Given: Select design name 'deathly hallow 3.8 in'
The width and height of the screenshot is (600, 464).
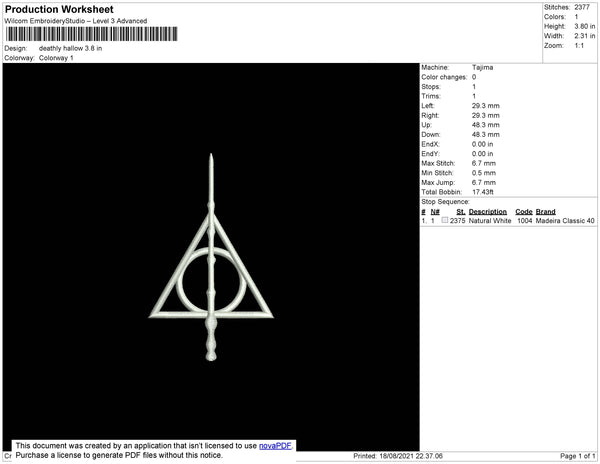Looking at the screenshot, I should pyautogui.click(x=70, y=49).
